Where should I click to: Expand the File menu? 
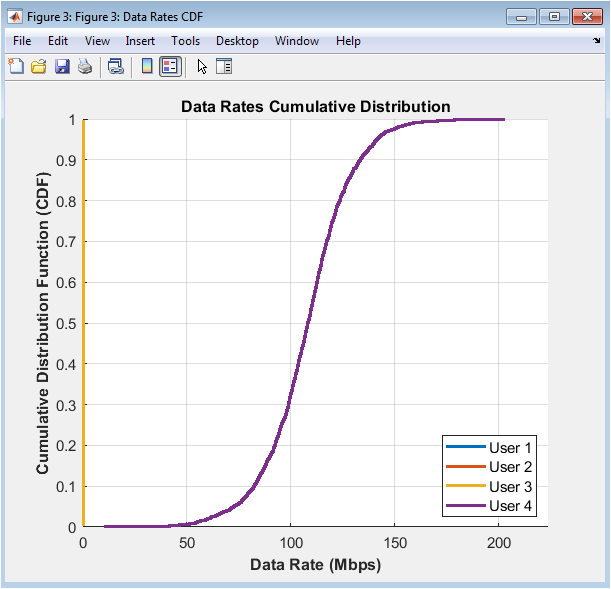23,41
